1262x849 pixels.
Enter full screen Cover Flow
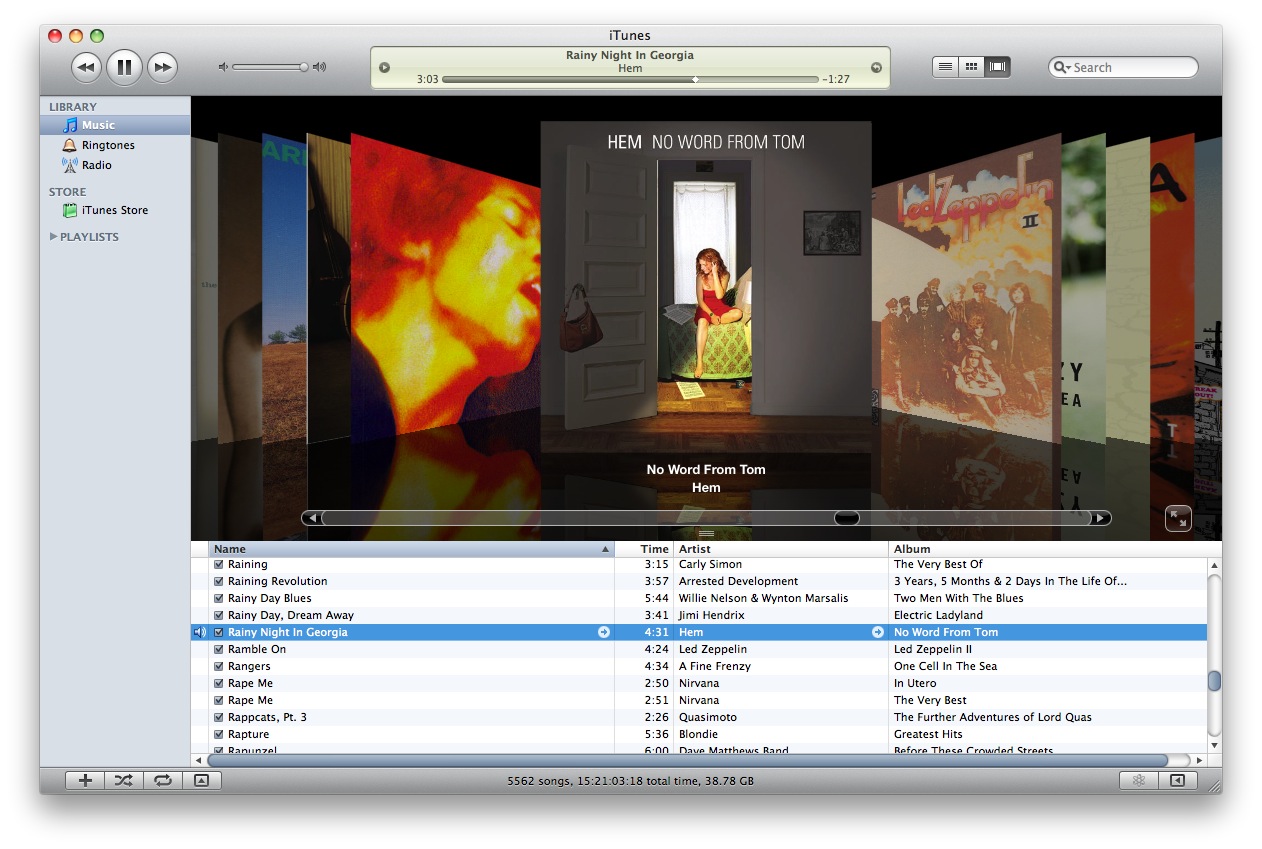[x=1178, y=518]
